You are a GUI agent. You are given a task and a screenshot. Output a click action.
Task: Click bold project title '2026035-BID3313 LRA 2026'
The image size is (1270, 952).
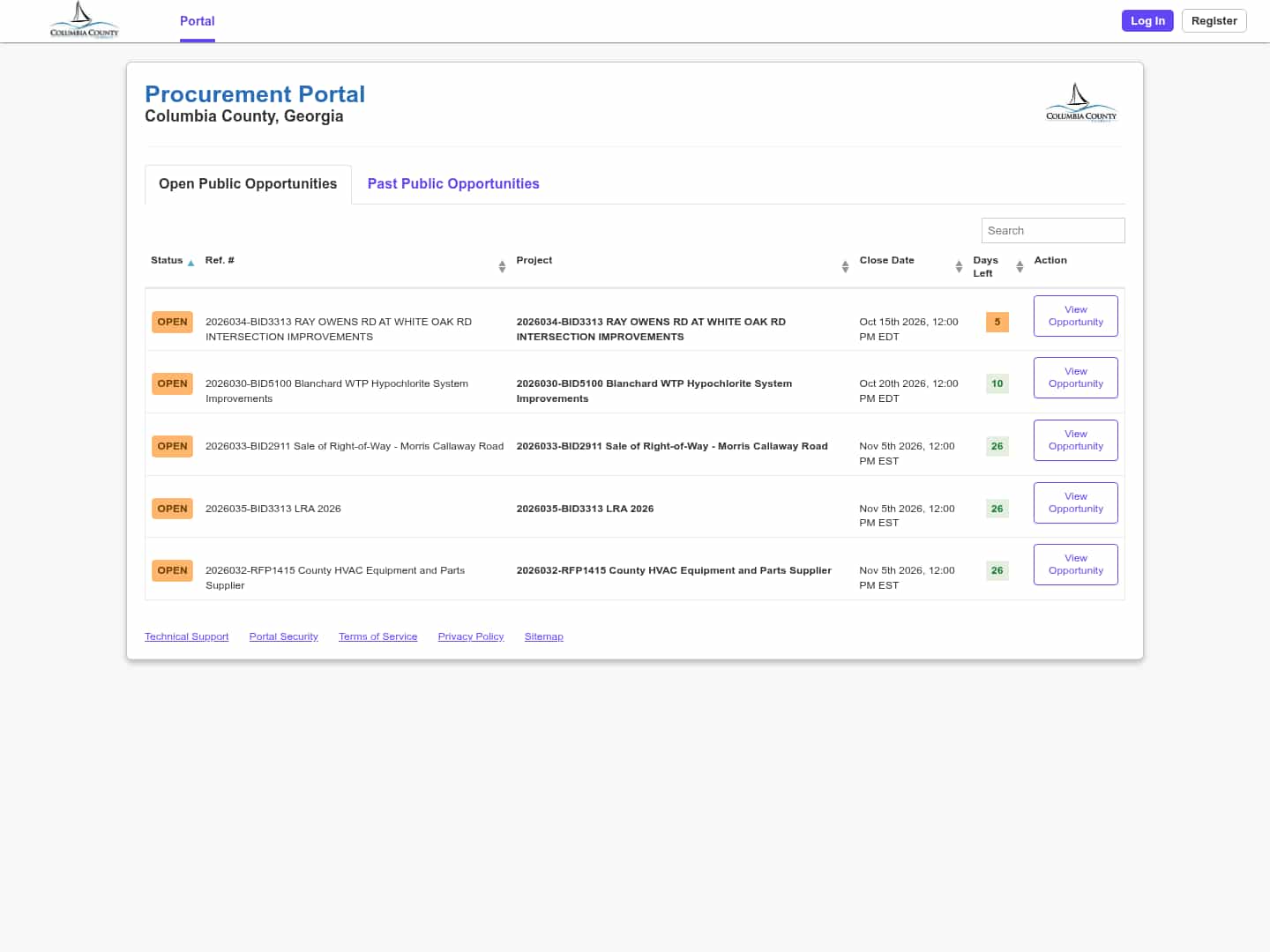click(586, 509)
